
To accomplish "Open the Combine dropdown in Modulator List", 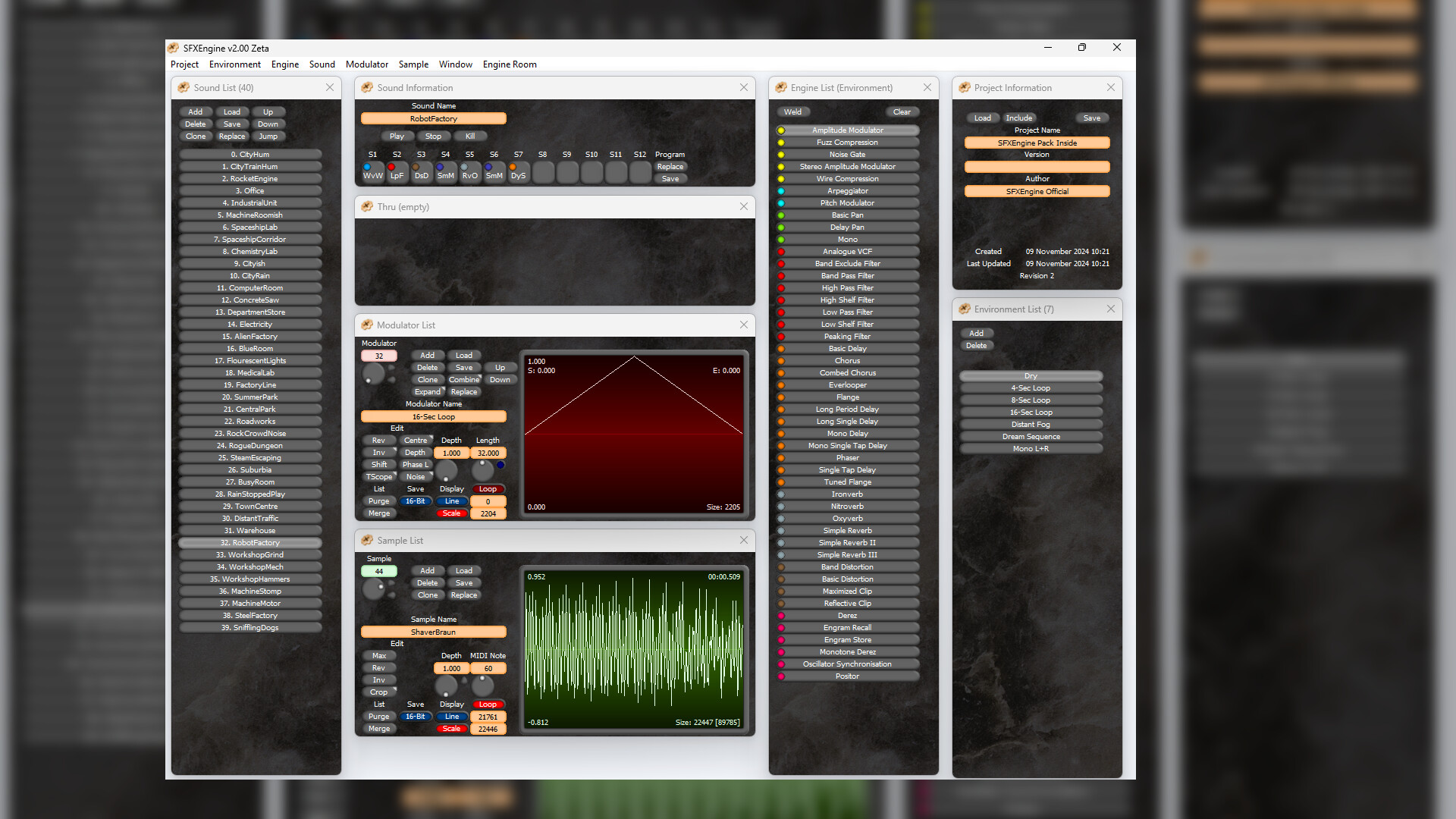I will (x=464, y=379).
